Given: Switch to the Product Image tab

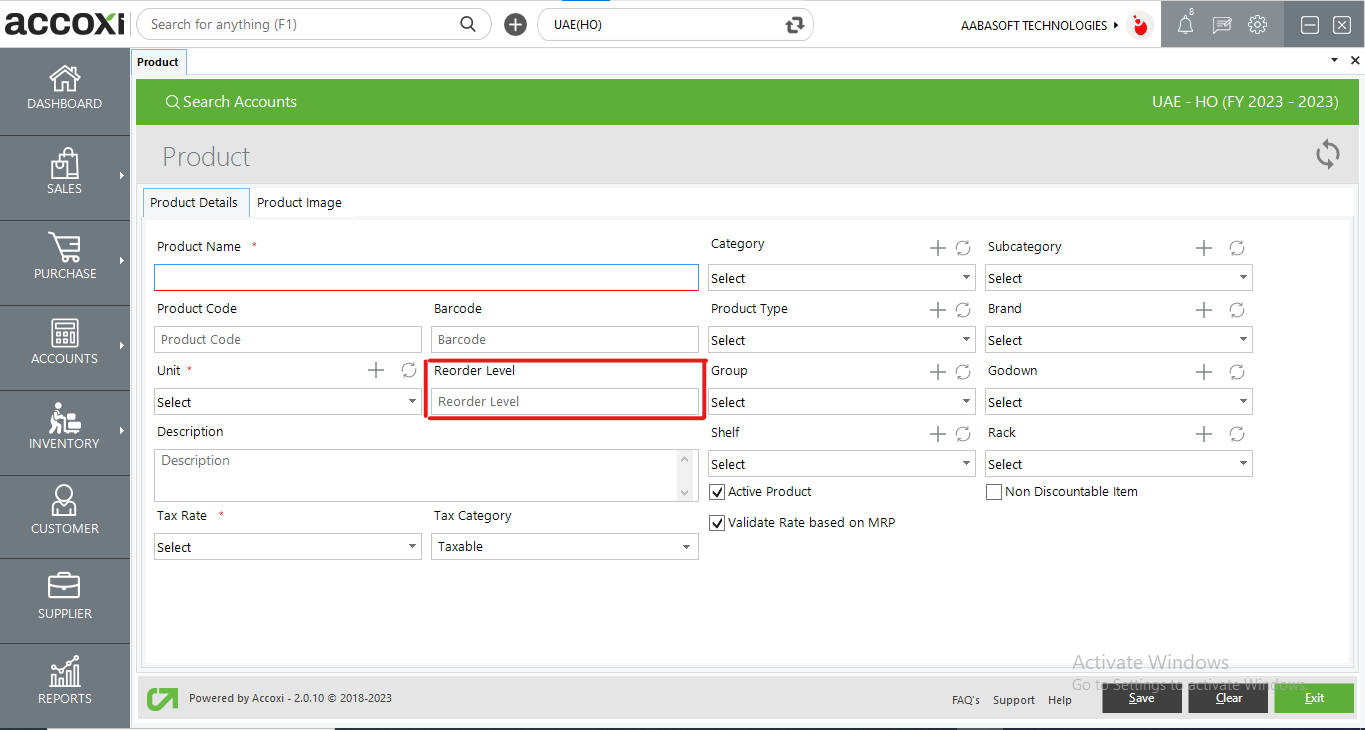Looking at the screenshot, I should pyautogui.click(x=299, y=203).
